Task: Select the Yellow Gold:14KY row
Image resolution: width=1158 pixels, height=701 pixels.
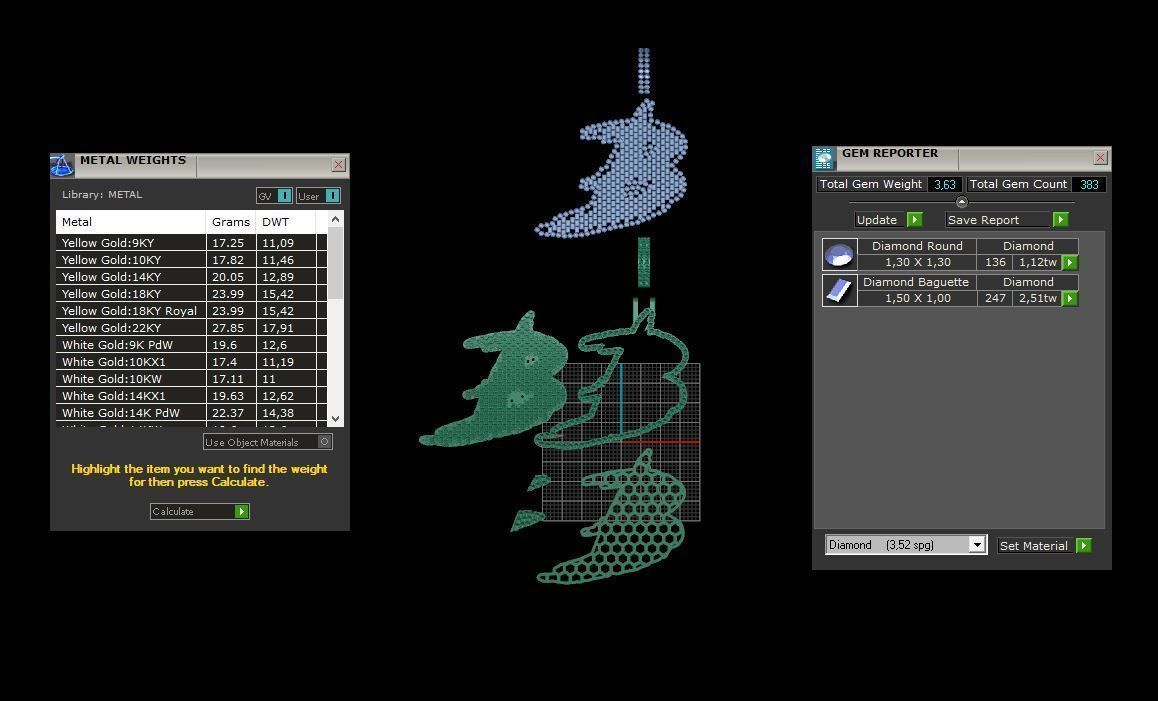Action: [191, 276]
